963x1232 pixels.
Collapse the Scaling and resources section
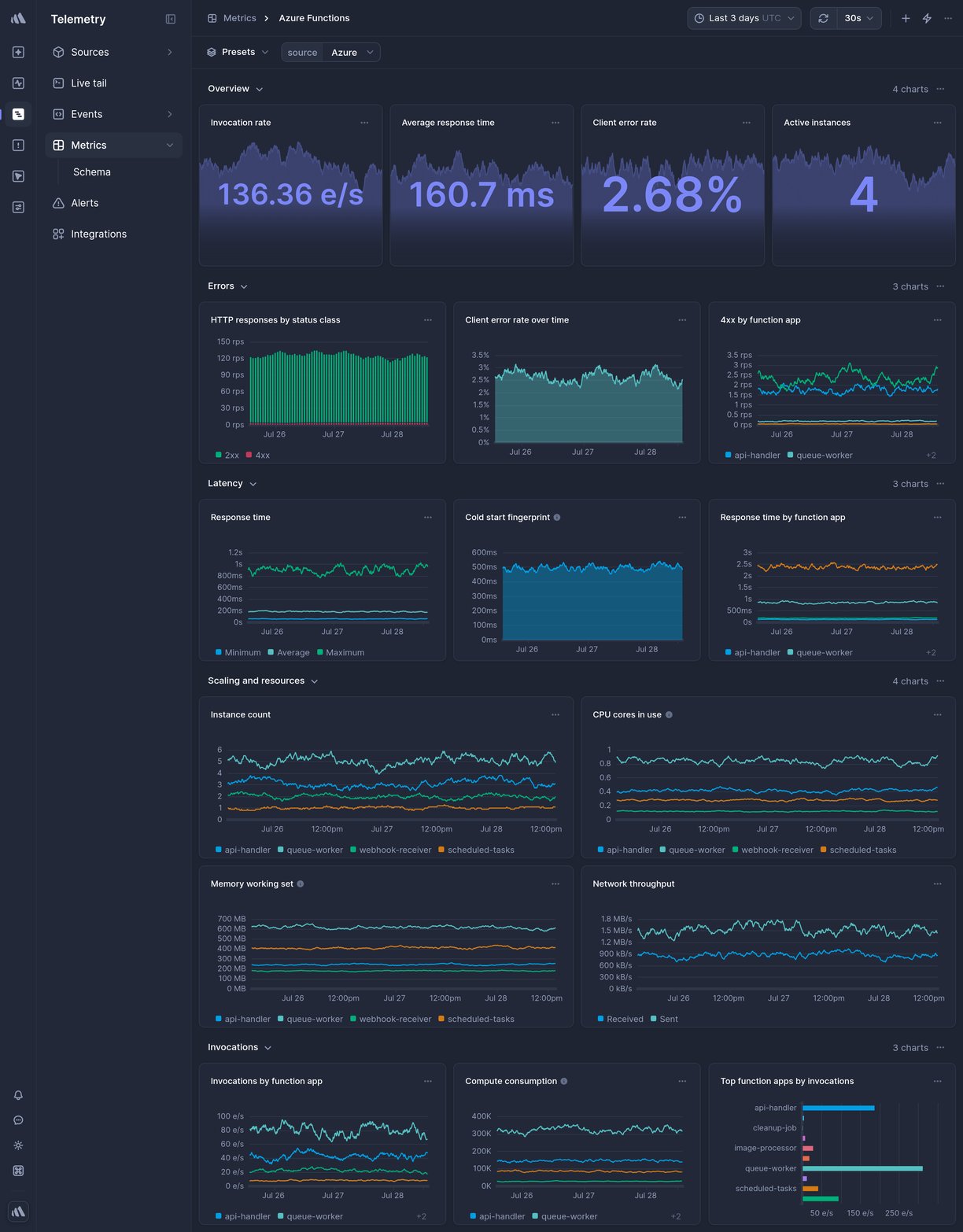click(263, 681)
